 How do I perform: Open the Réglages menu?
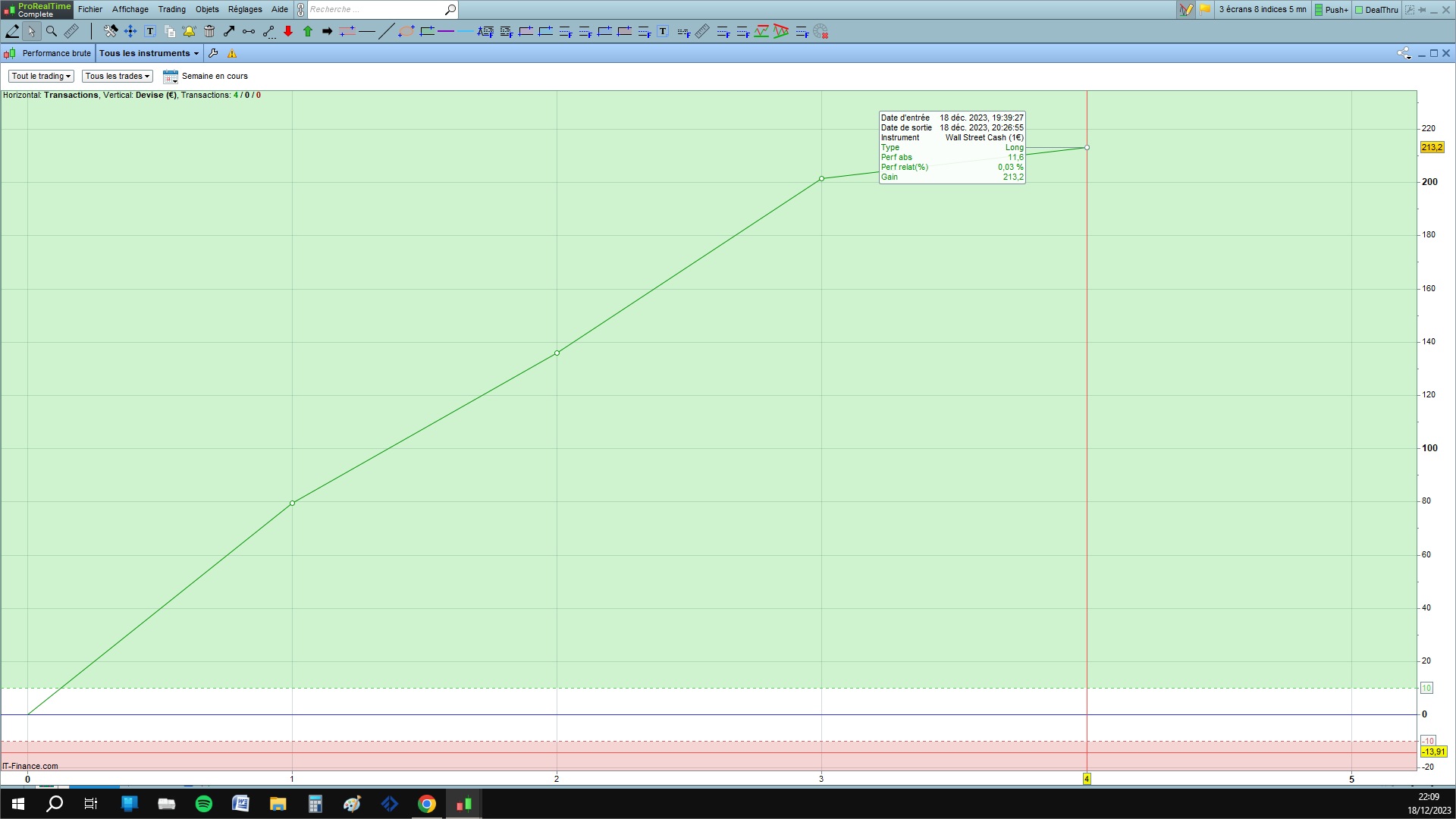click(x=244, y=9)
